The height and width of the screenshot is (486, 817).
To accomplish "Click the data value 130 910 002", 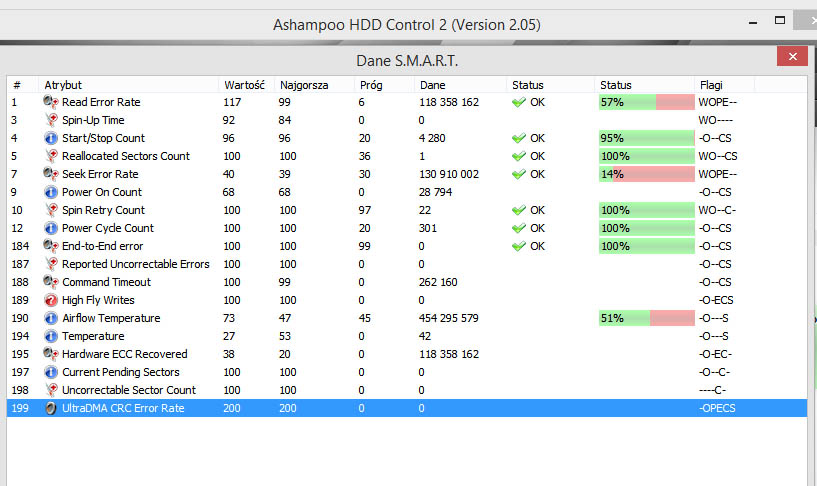I will point(449,174).
